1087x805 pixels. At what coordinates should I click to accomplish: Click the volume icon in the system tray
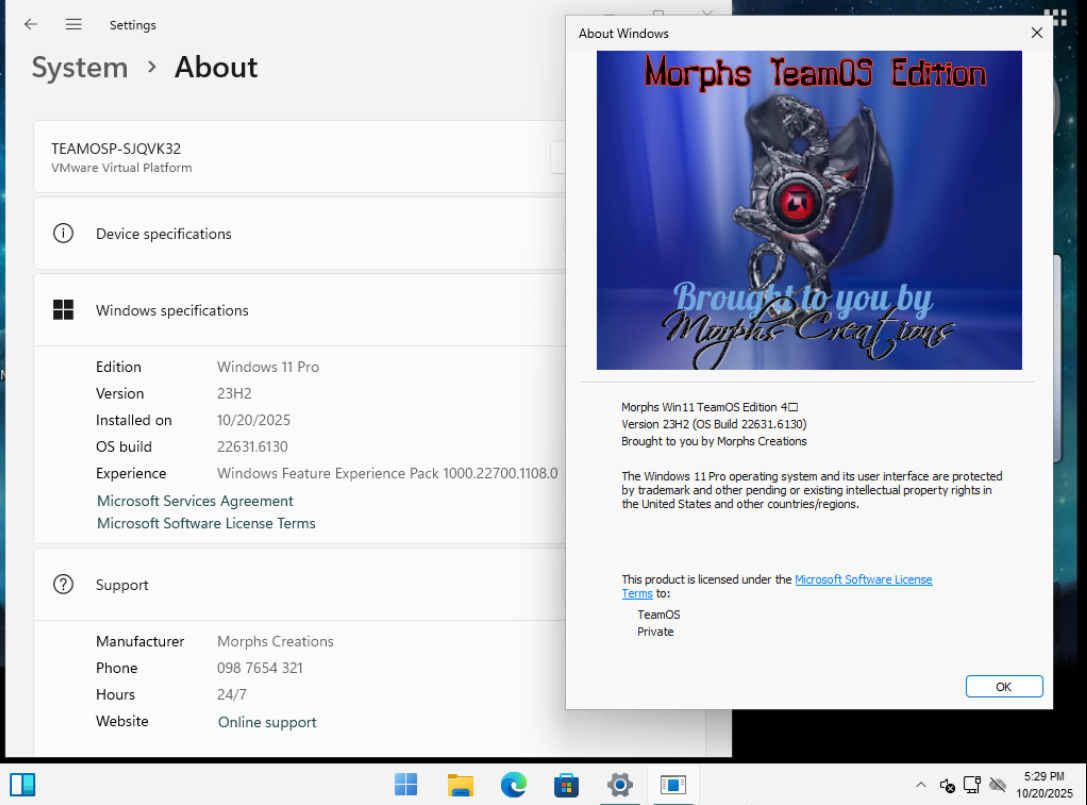(x=947, y=785)
